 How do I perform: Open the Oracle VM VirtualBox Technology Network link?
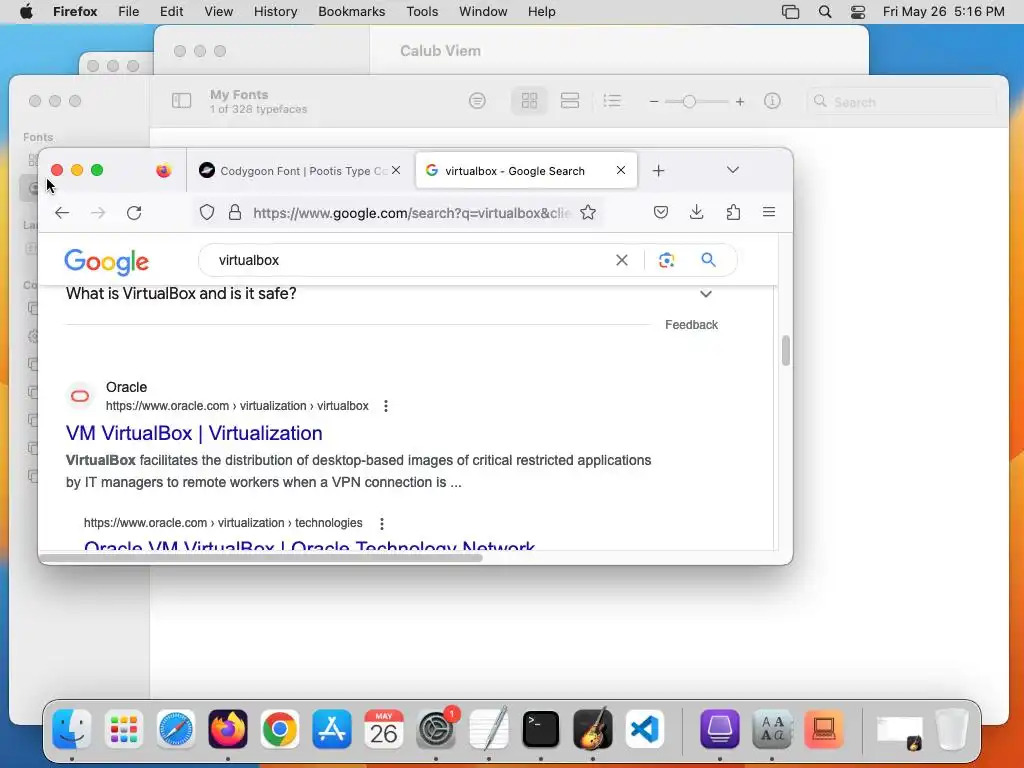click(310, 545)
